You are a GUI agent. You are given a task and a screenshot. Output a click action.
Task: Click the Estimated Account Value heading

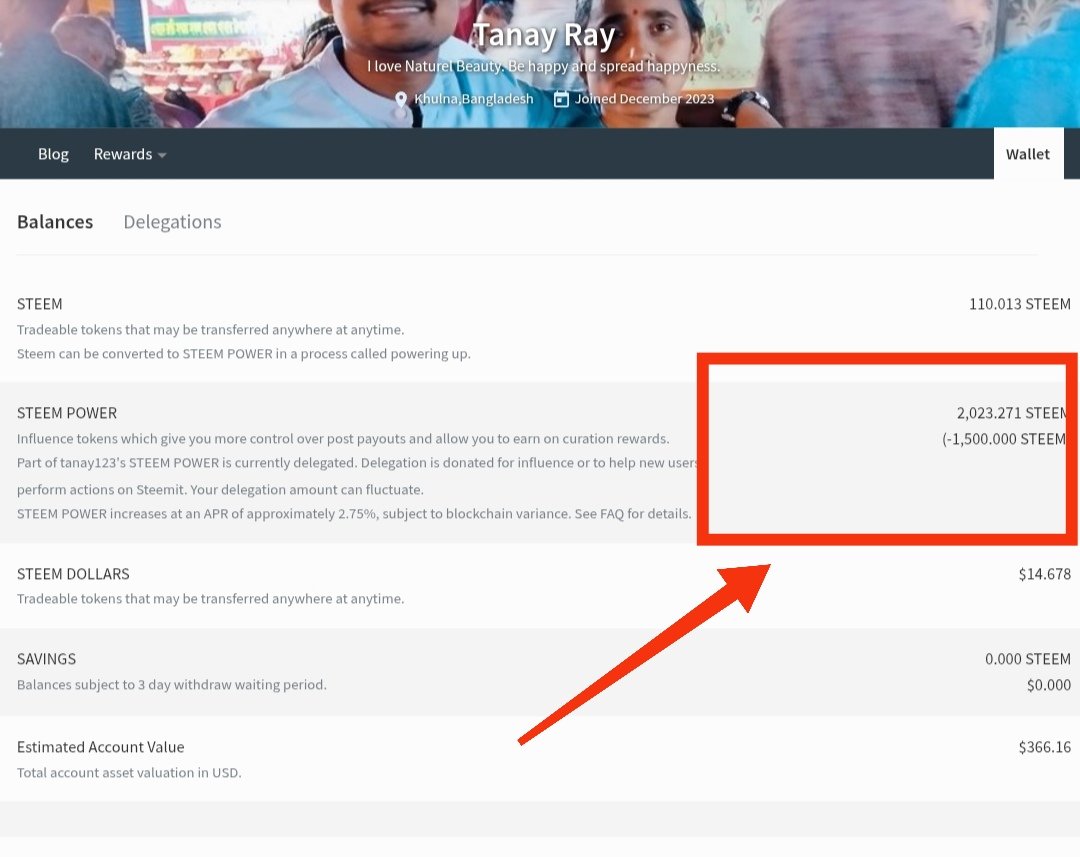click(x=101, y=747)
